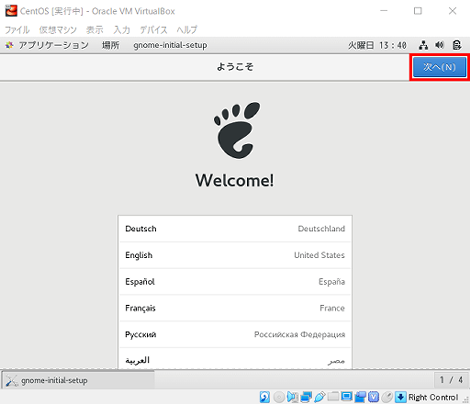The height and width of the screenshot is (404, 470).
Task: Click the hard disk activity status icon
Action: pyautogui.click(x=265, y=397)
